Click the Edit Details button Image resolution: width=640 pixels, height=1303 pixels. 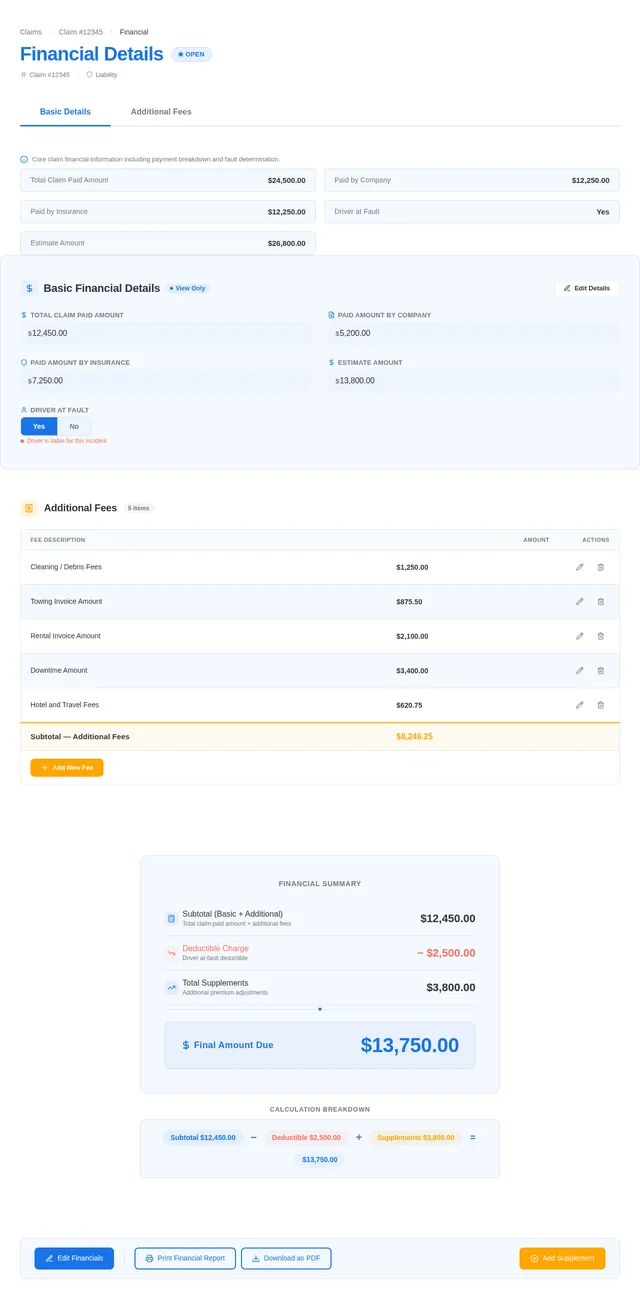587,288
